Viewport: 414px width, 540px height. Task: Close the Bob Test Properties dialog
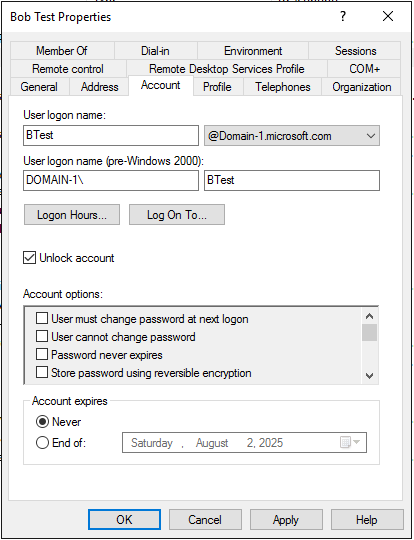pyautogui.click(x=388, y=16)
